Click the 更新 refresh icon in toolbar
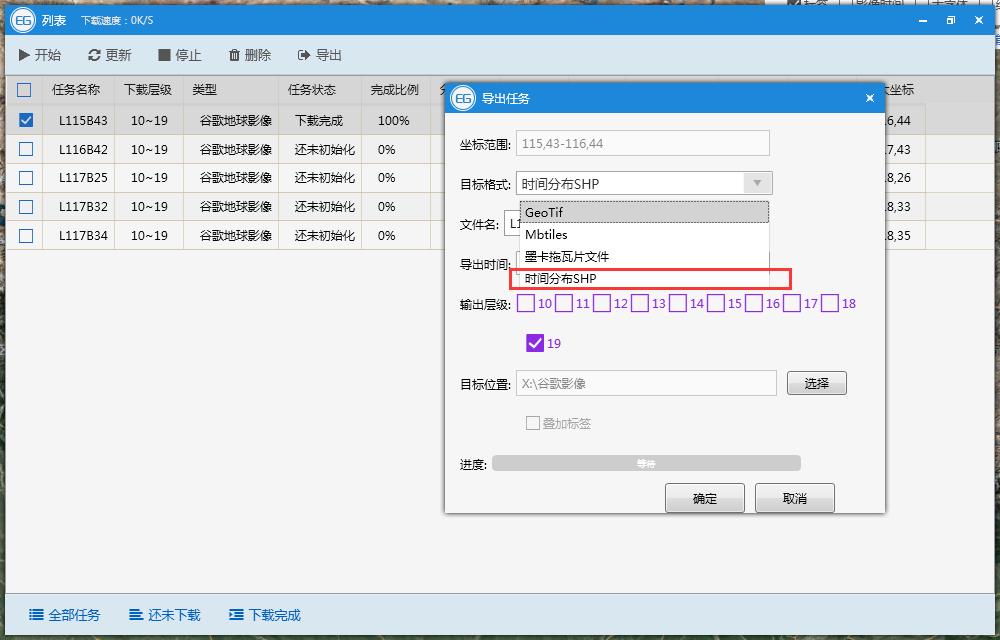 95,55
